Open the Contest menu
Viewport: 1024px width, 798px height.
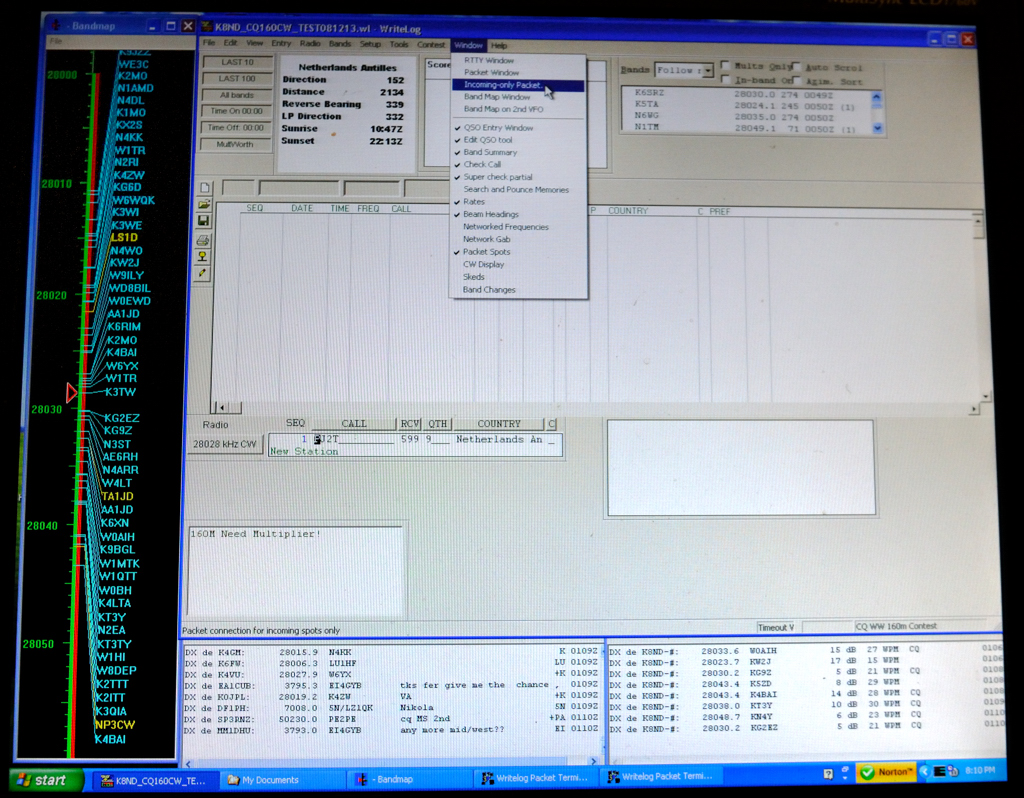(x=431, y=45)
